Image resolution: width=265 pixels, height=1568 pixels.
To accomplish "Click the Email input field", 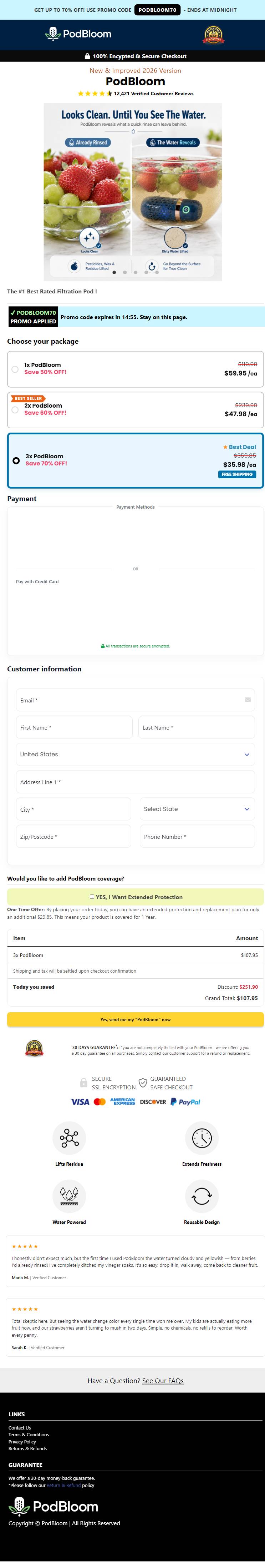I will coord(135,700).
